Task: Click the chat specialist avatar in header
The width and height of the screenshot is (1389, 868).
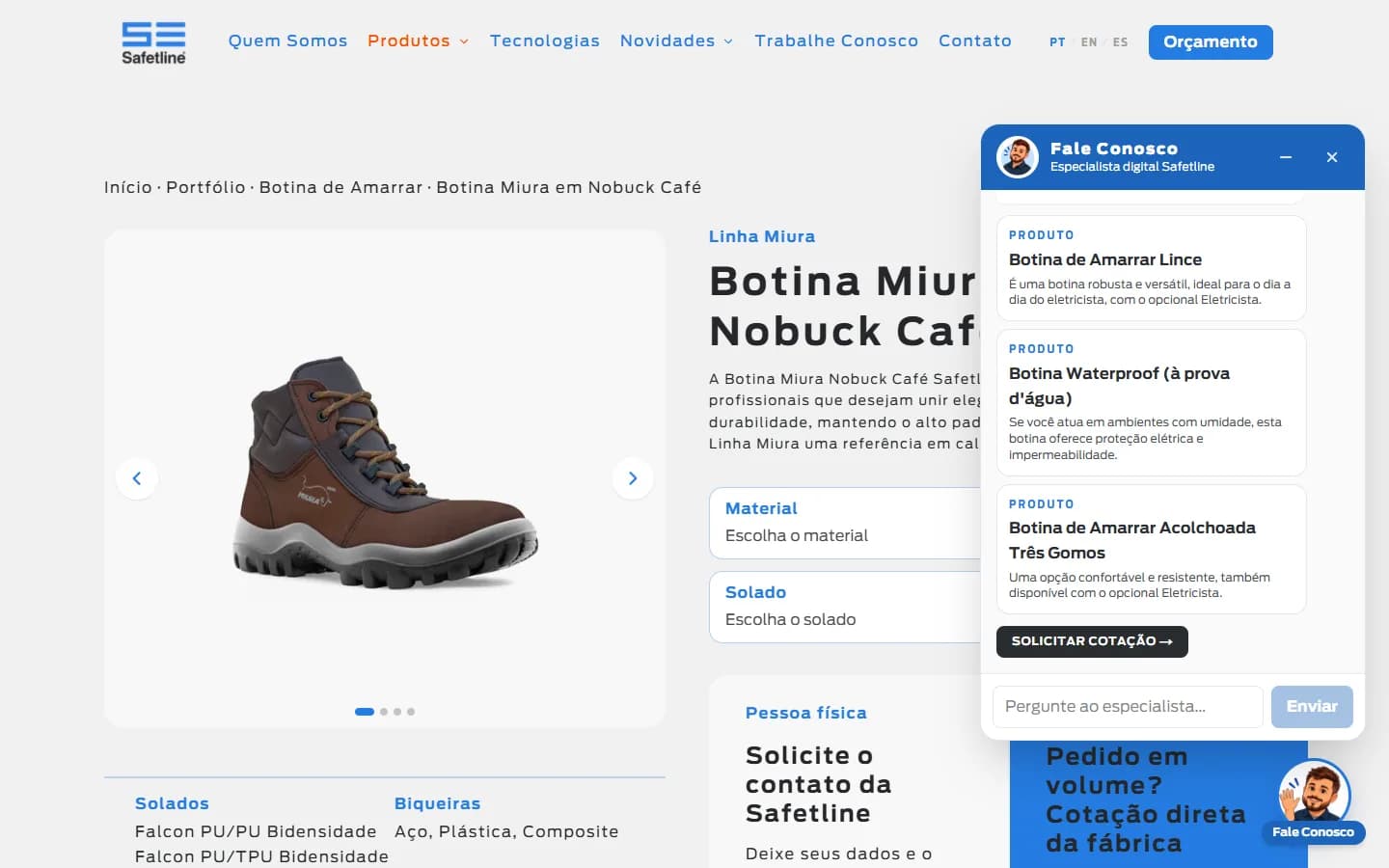Action: point(1018,156)
